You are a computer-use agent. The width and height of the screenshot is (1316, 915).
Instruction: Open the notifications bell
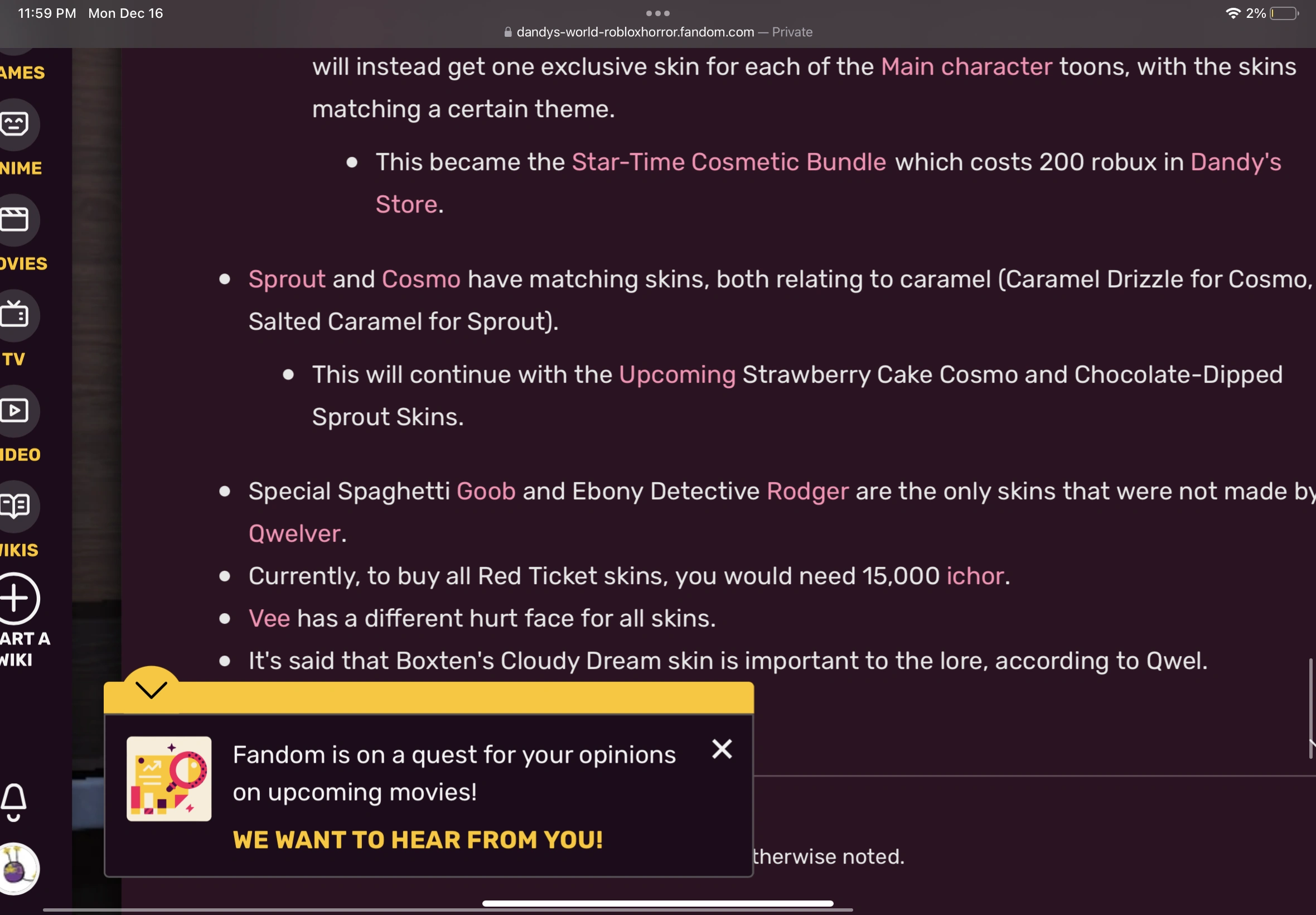coord(14,802)
